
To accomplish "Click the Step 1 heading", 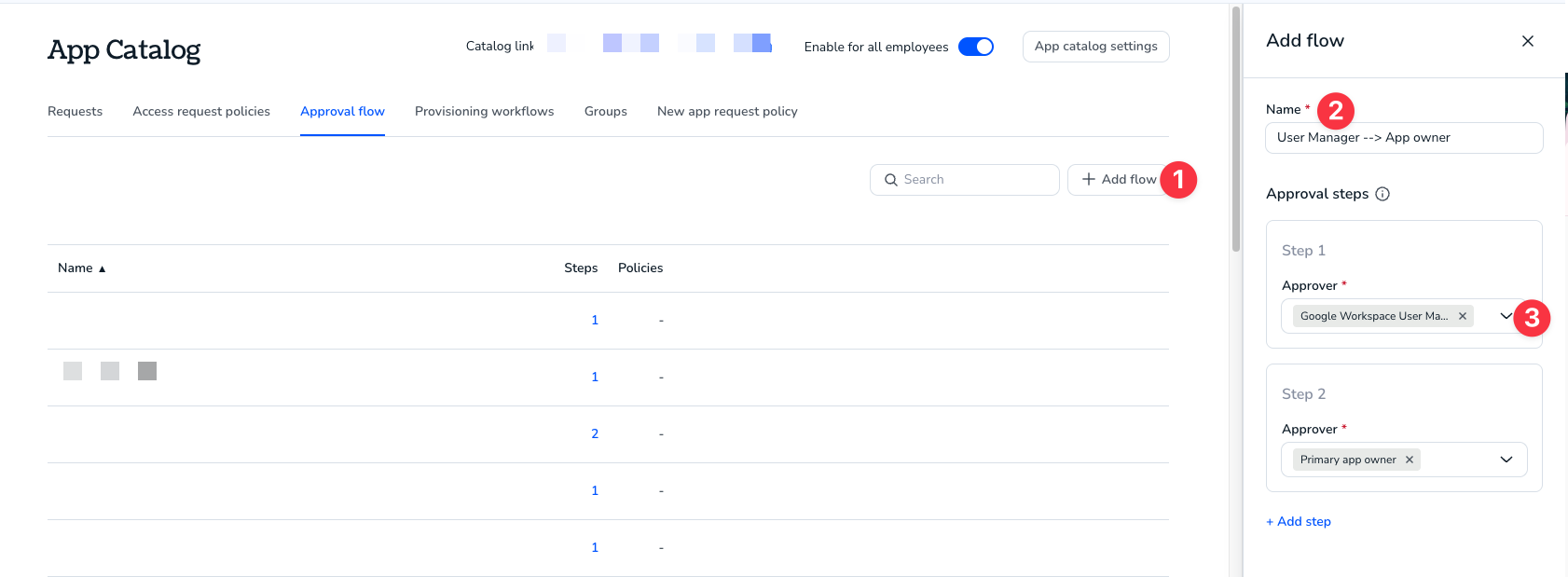I will click(x=1303, y=251).
